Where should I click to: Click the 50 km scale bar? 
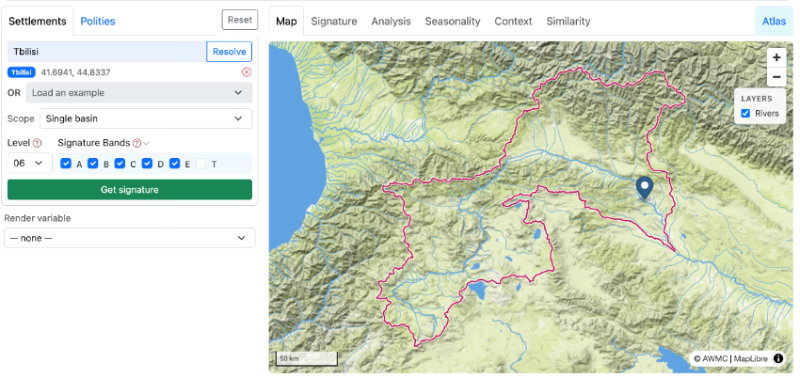(x=307, y=359)
